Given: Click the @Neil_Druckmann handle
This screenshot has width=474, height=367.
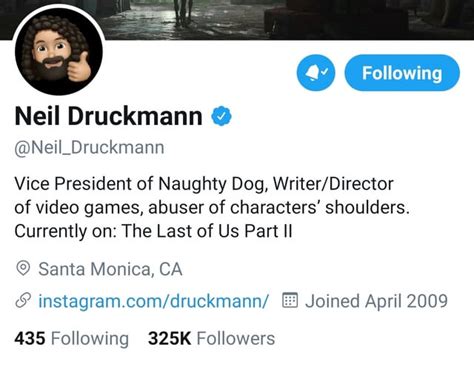Looking at the screenshot, I should pyautogui.click(x=89, y=148).
